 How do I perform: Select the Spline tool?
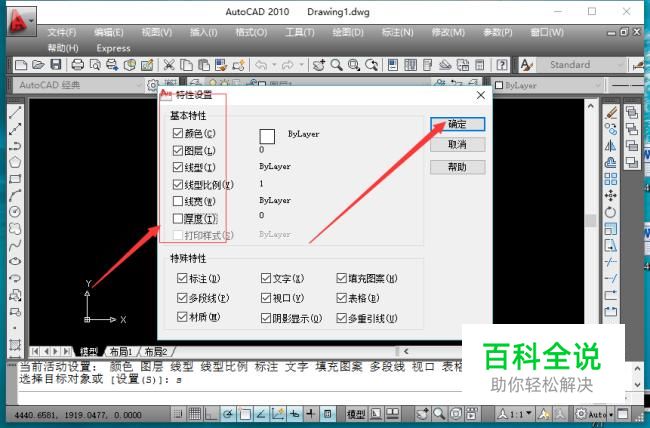tap(15, 245)
